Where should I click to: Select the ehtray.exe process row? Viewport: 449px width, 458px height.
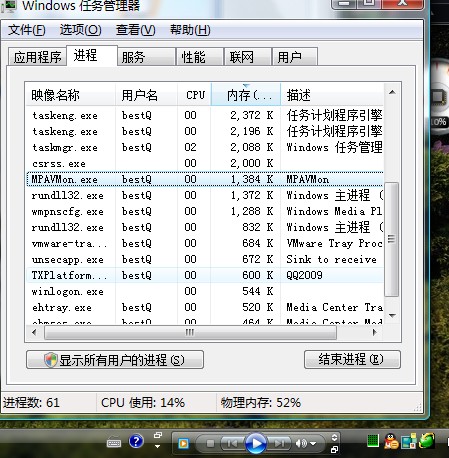(x=205, y=307)
